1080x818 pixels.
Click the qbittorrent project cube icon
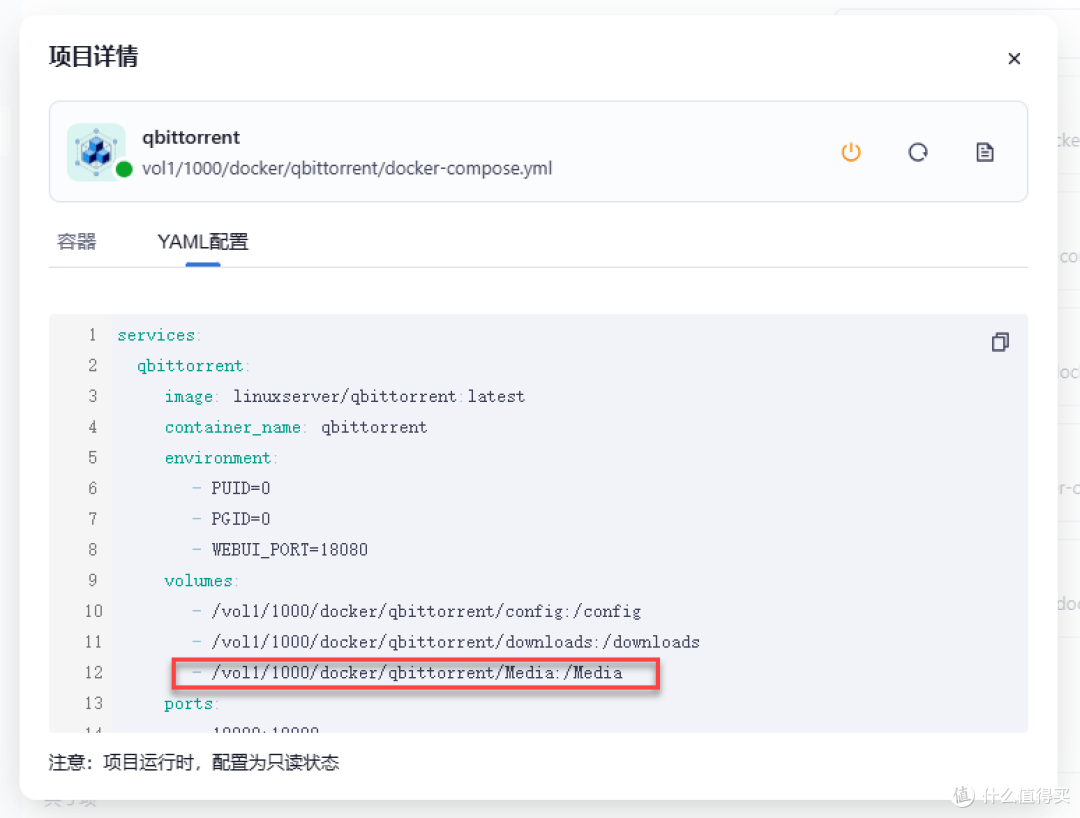pyautogui.click(x=96, y=151)
